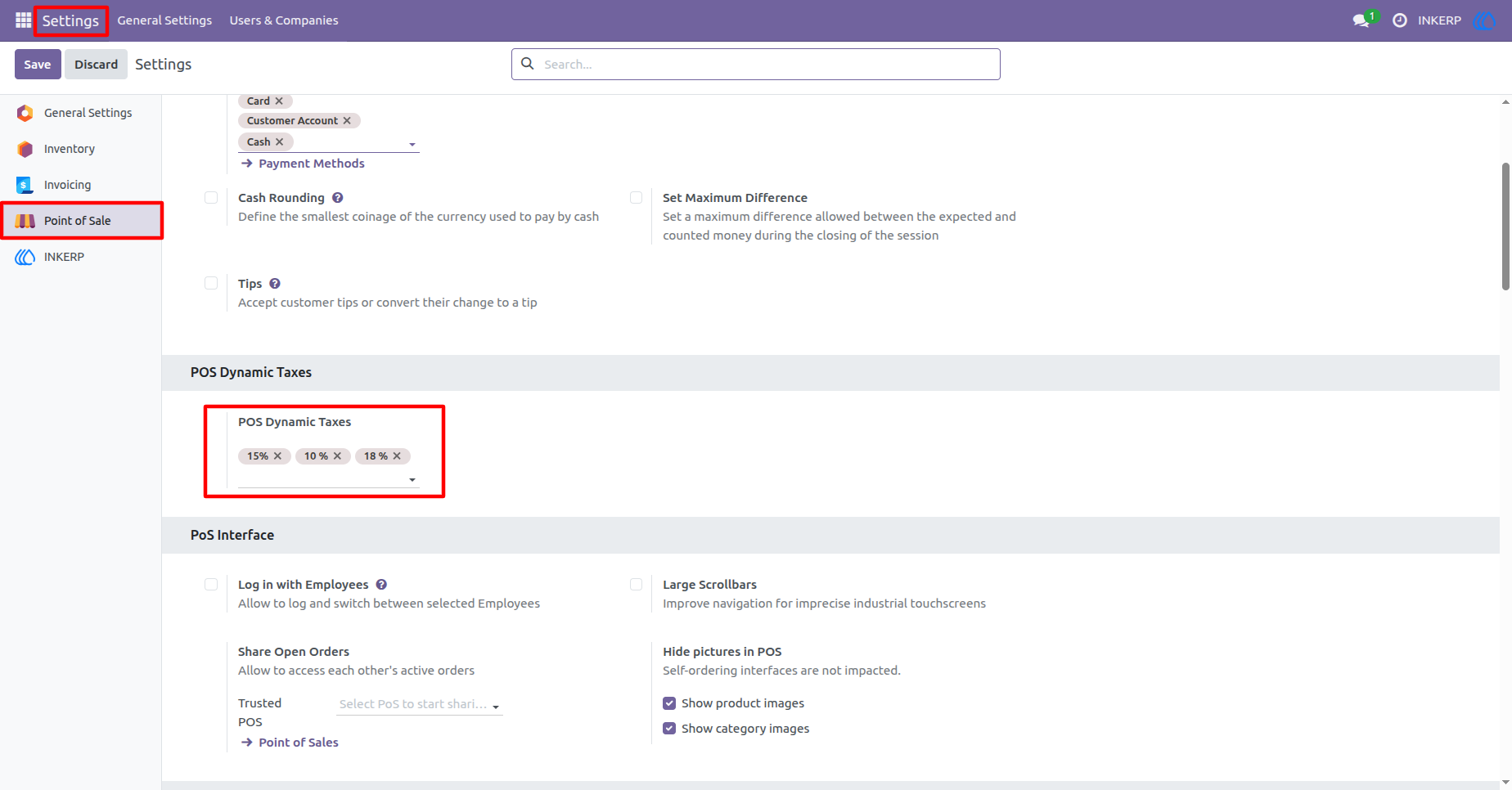Expand the POS Dynamic Taxes dropdown arrow
The image size is (1512, 790).
tap(412, 479)
